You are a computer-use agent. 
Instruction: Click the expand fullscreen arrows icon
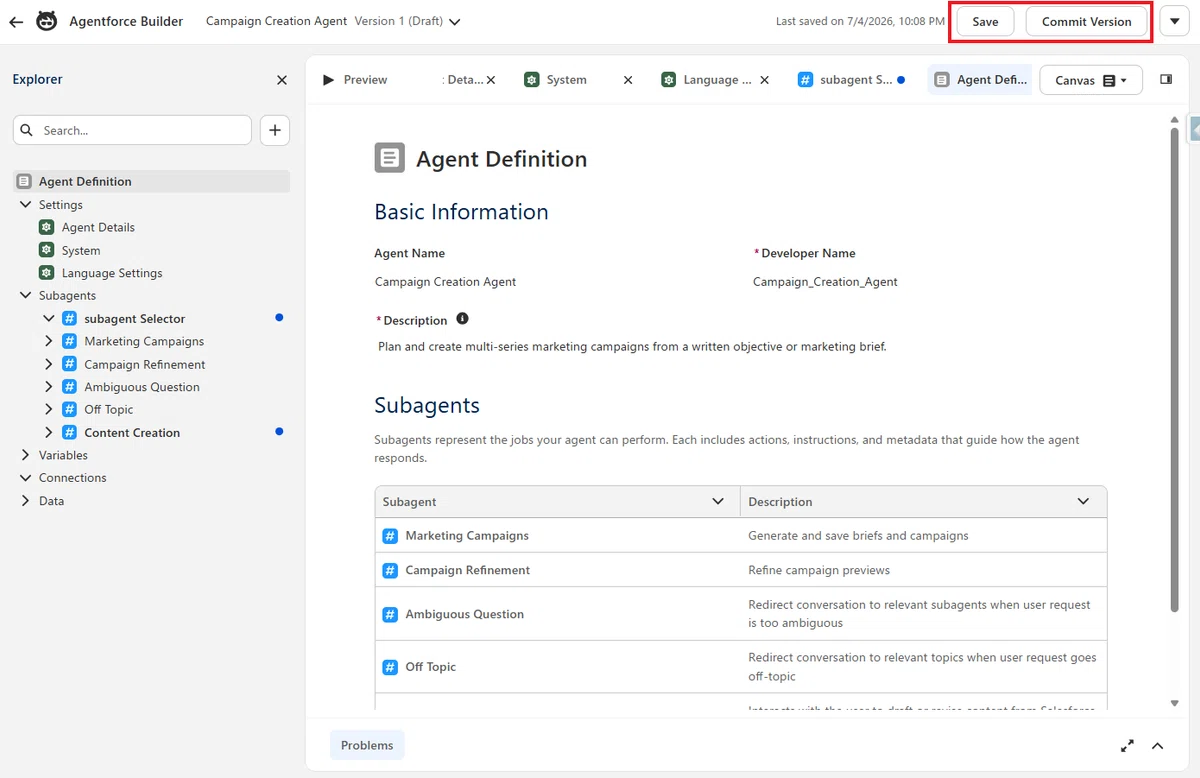coord(1127,745)
